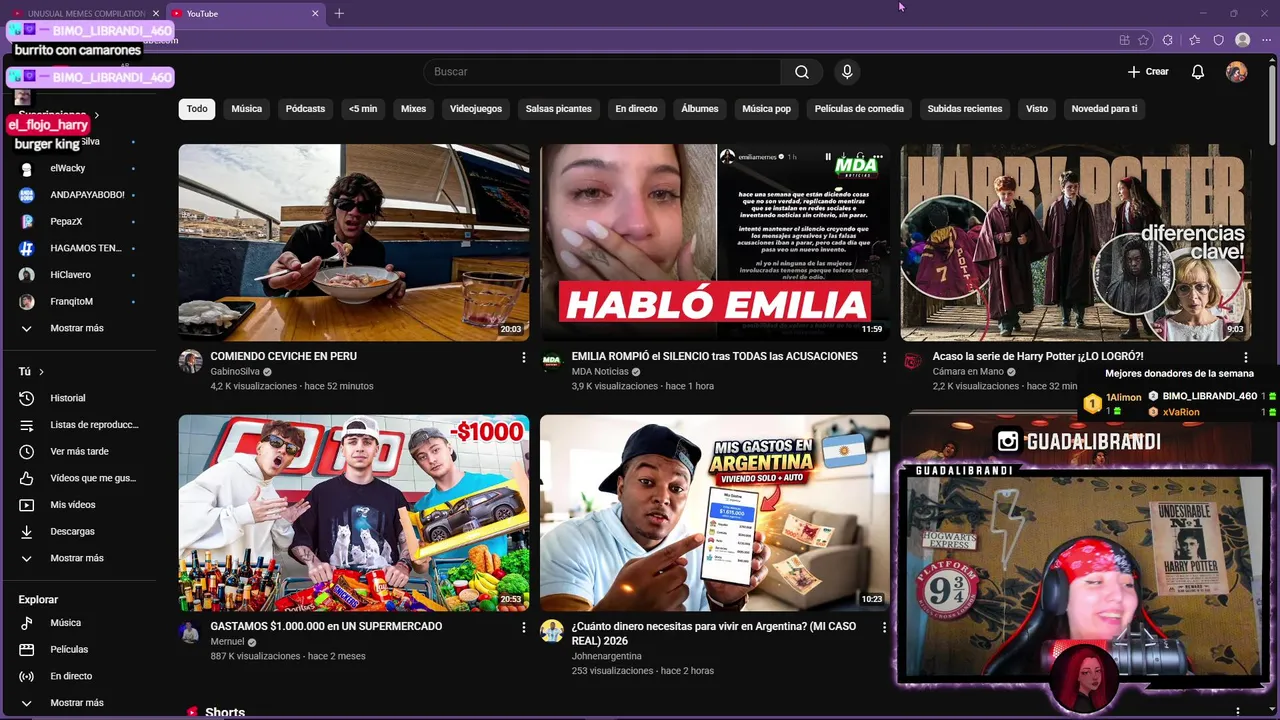Click browser favorites star icon
Viewport: 1280px width, 720px height.
click(1194, 40)
